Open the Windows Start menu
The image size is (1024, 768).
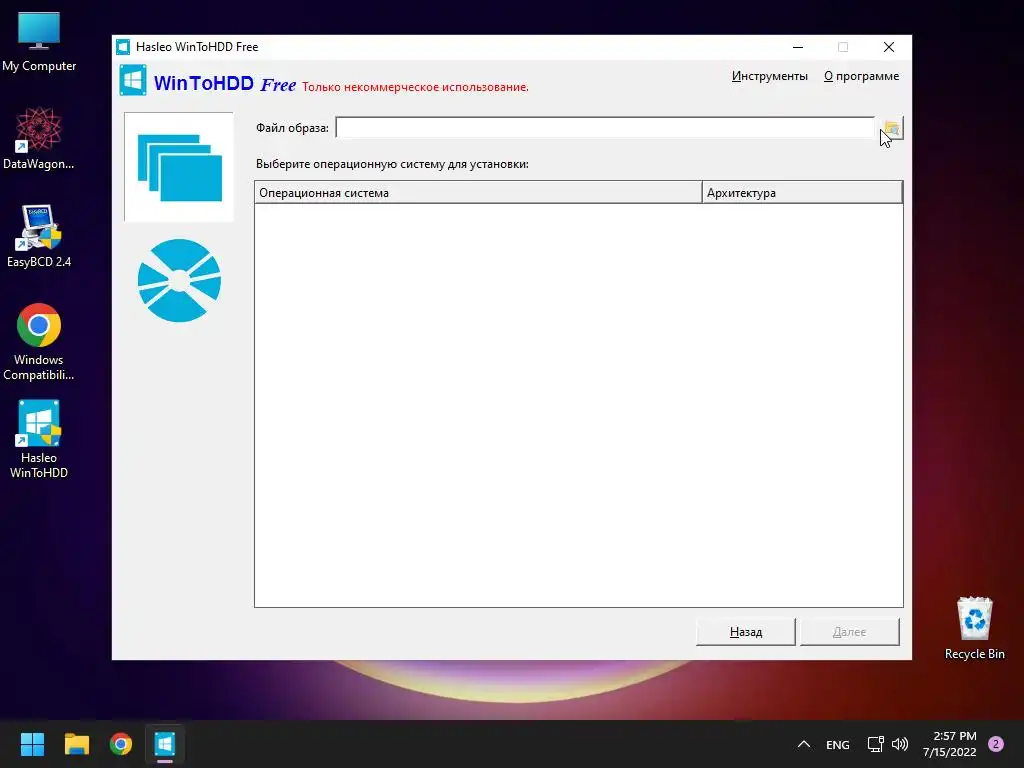click(32, 744)
